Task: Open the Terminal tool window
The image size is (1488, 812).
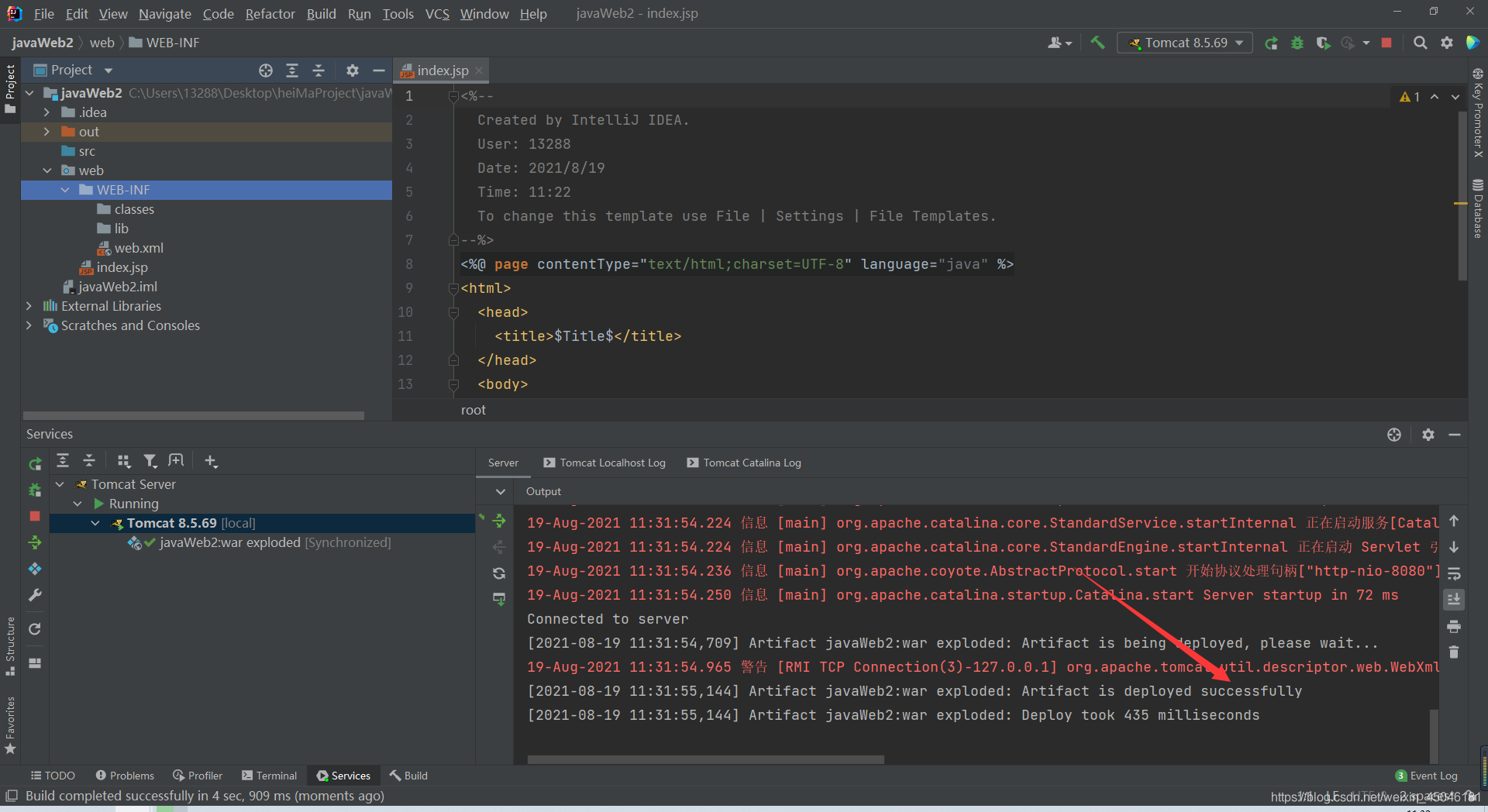Action: tap(269, 776)
